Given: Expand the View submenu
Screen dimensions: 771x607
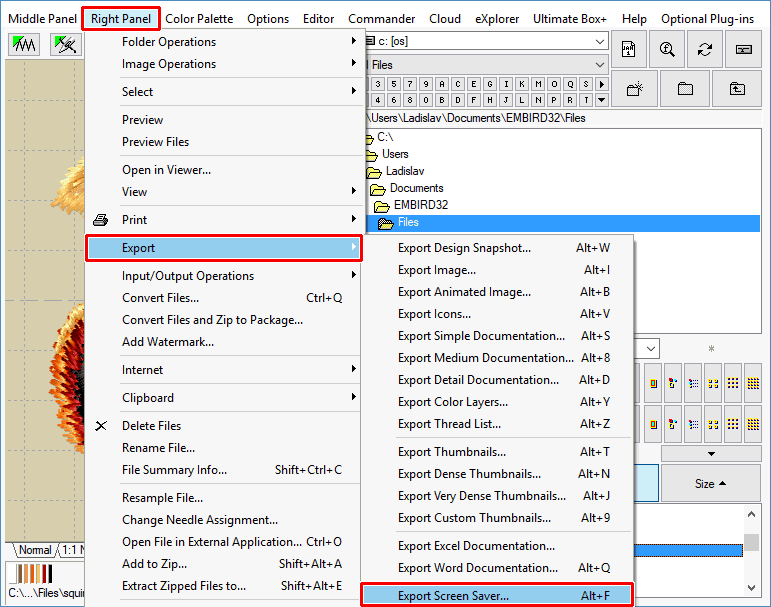Looking at the screenshot, I should pos(225,192).
